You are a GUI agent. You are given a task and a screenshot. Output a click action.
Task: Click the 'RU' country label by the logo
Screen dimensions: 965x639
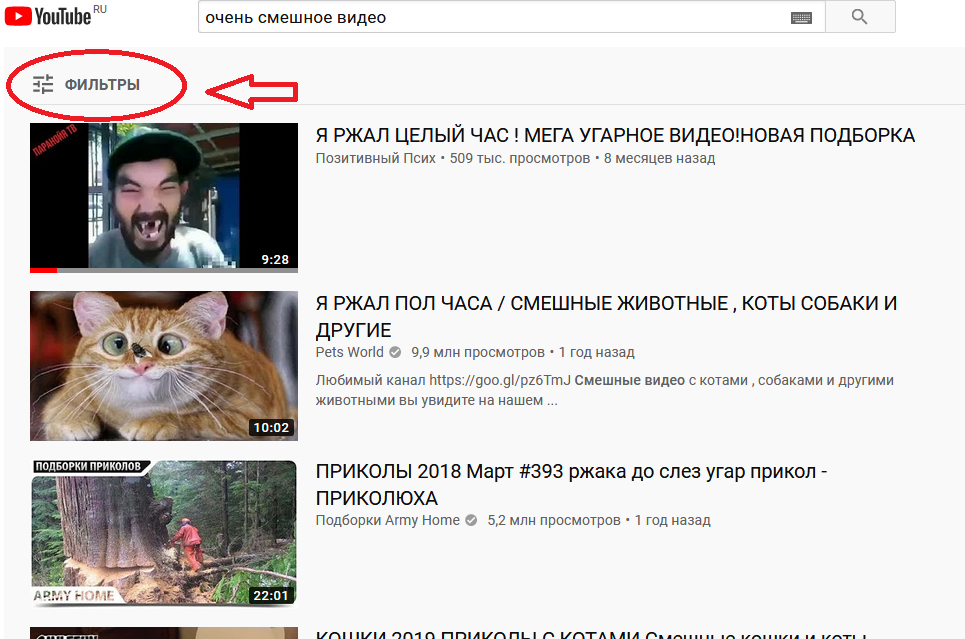point(100,9)
